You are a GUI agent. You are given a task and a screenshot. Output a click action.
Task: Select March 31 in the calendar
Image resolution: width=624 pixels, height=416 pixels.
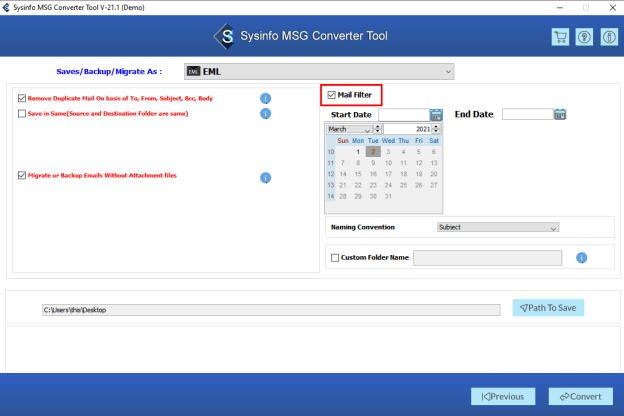(388, 196)
